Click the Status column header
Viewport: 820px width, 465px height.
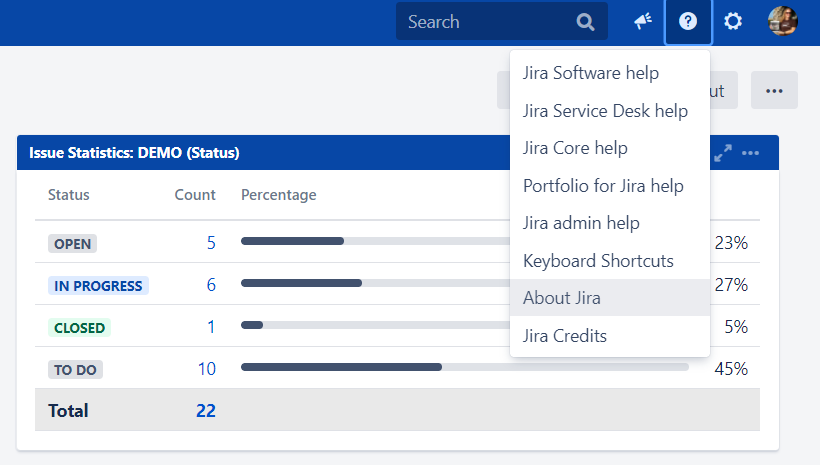69,195
